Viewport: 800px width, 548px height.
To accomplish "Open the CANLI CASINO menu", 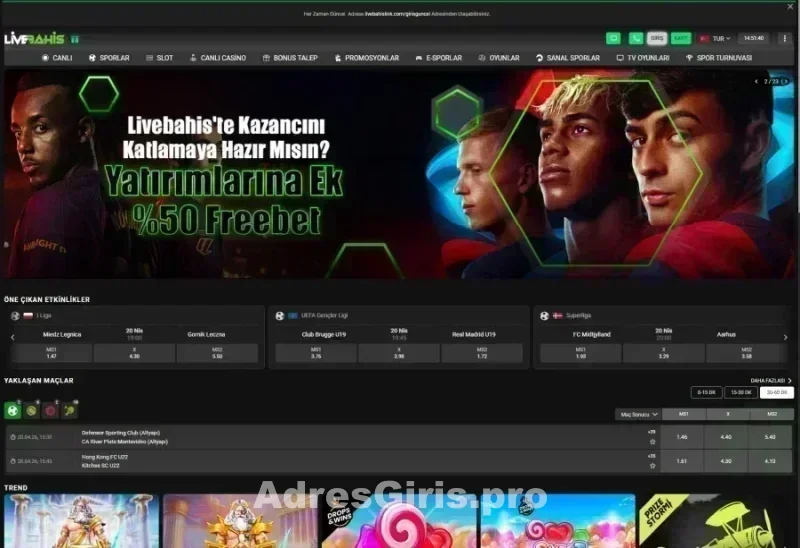I will tap(218, 58).
